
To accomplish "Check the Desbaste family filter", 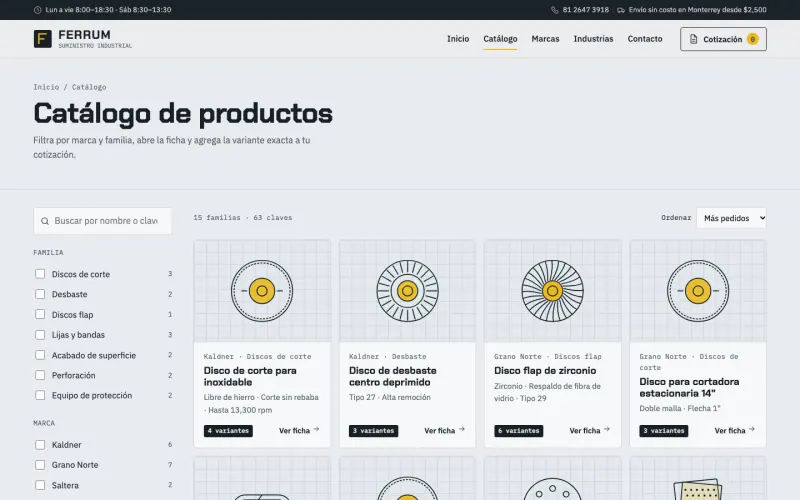I will pyautogui.click(x=40, y=294).
